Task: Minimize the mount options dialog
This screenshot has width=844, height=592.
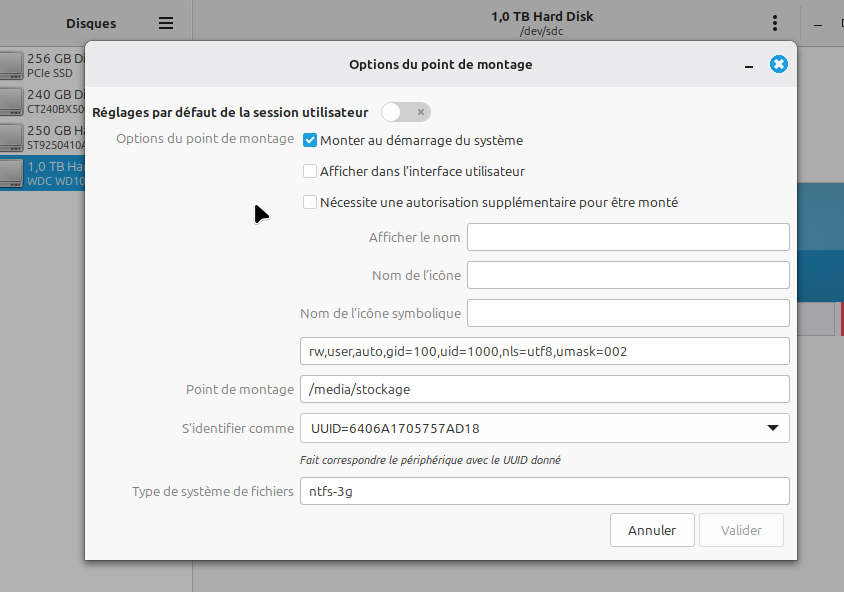Action: 748,65
